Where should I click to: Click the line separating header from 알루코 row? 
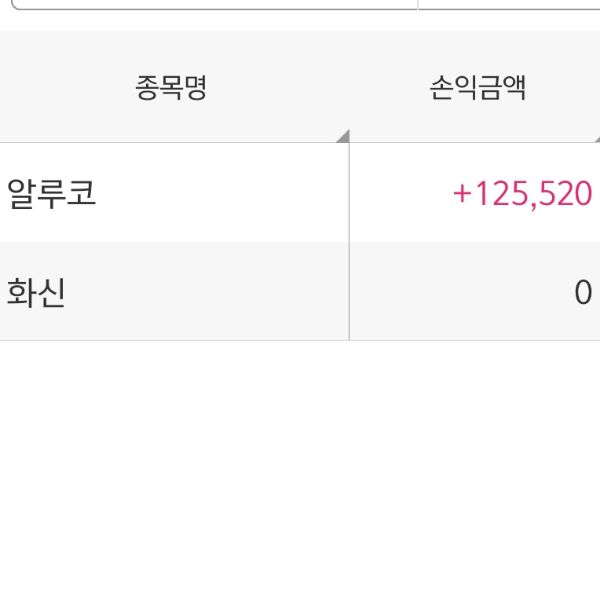click(x=300, y=142)
